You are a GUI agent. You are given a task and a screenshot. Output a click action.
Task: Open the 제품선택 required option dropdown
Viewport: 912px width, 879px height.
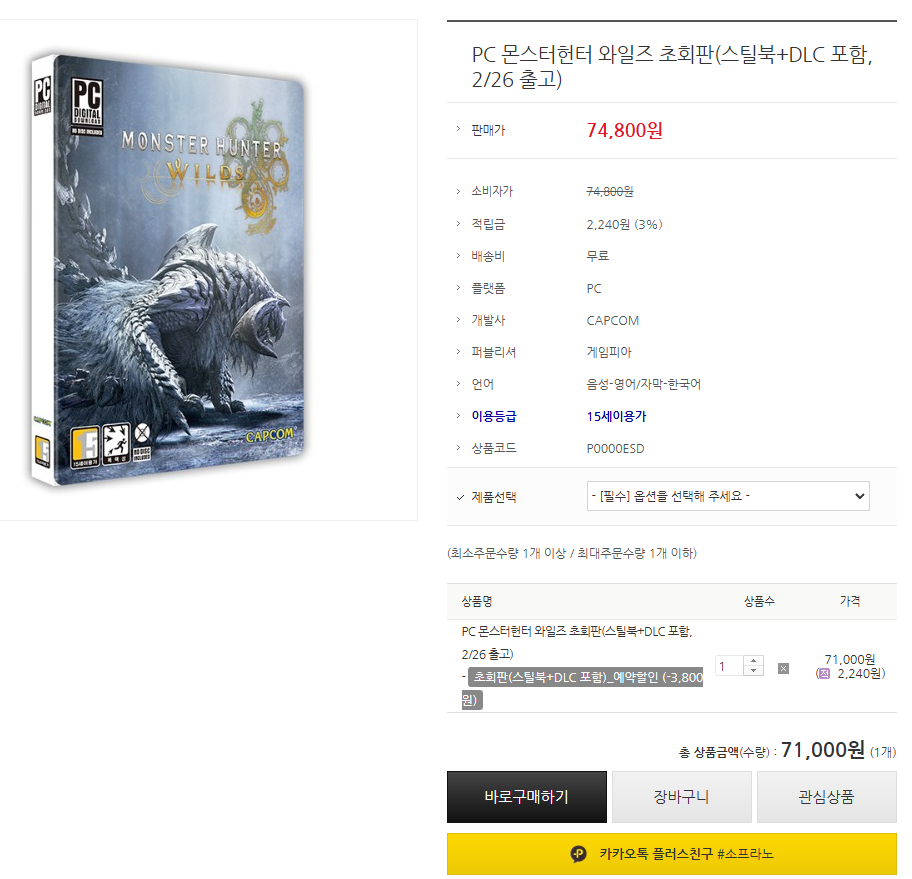coord(728,496)
